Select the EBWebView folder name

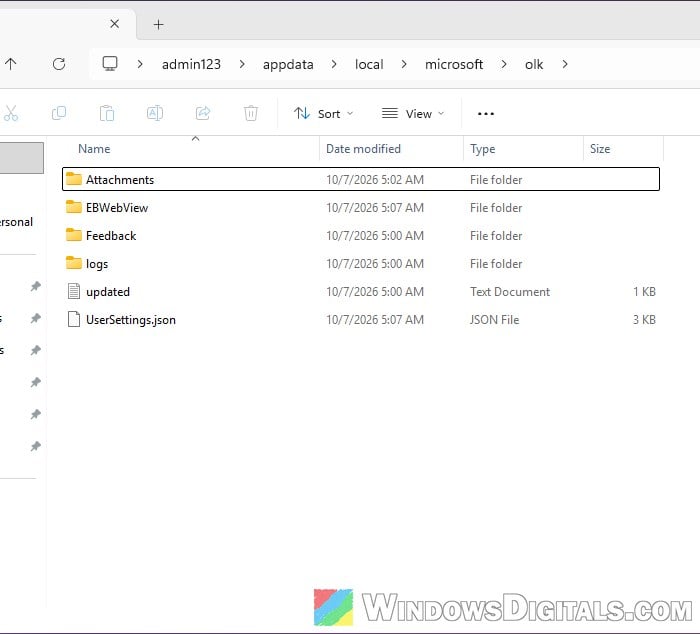pyautogui.click(x=117, y=208)
